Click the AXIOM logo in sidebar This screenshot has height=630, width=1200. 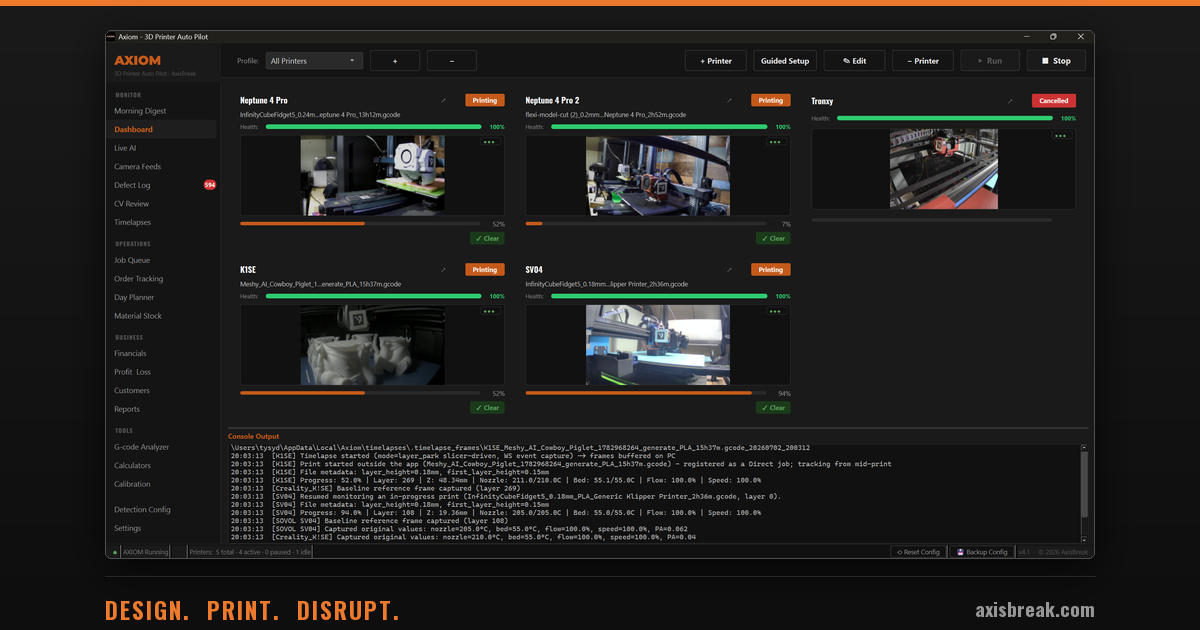point(137,61)
